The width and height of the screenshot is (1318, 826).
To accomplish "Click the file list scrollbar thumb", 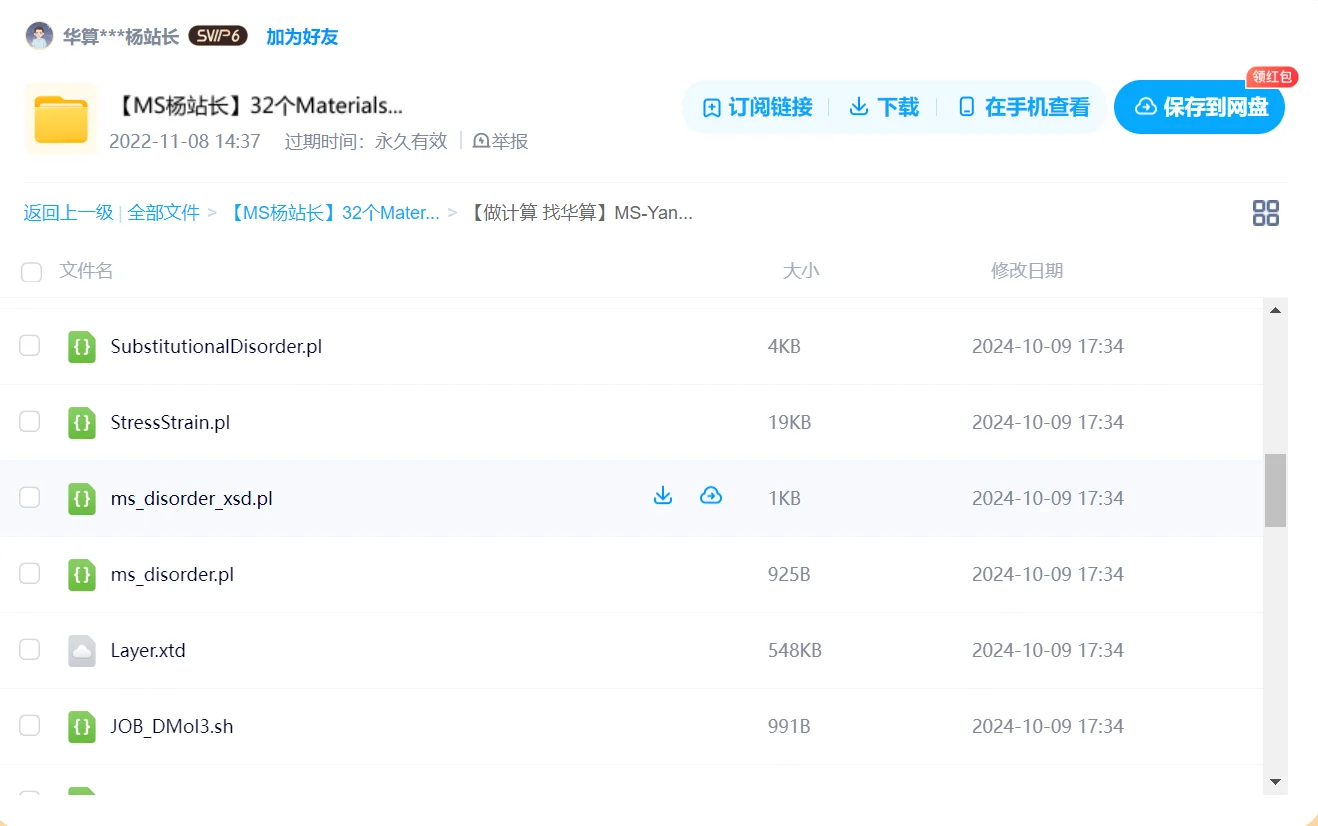I will pos(1275,490).
